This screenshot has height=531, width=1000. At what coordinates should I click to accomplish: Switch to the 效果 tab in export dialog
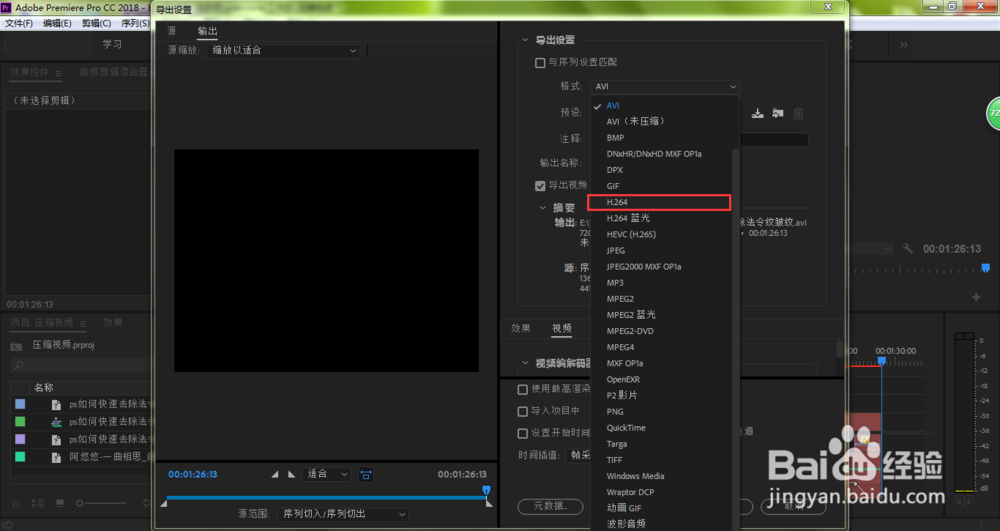[520, 328]
